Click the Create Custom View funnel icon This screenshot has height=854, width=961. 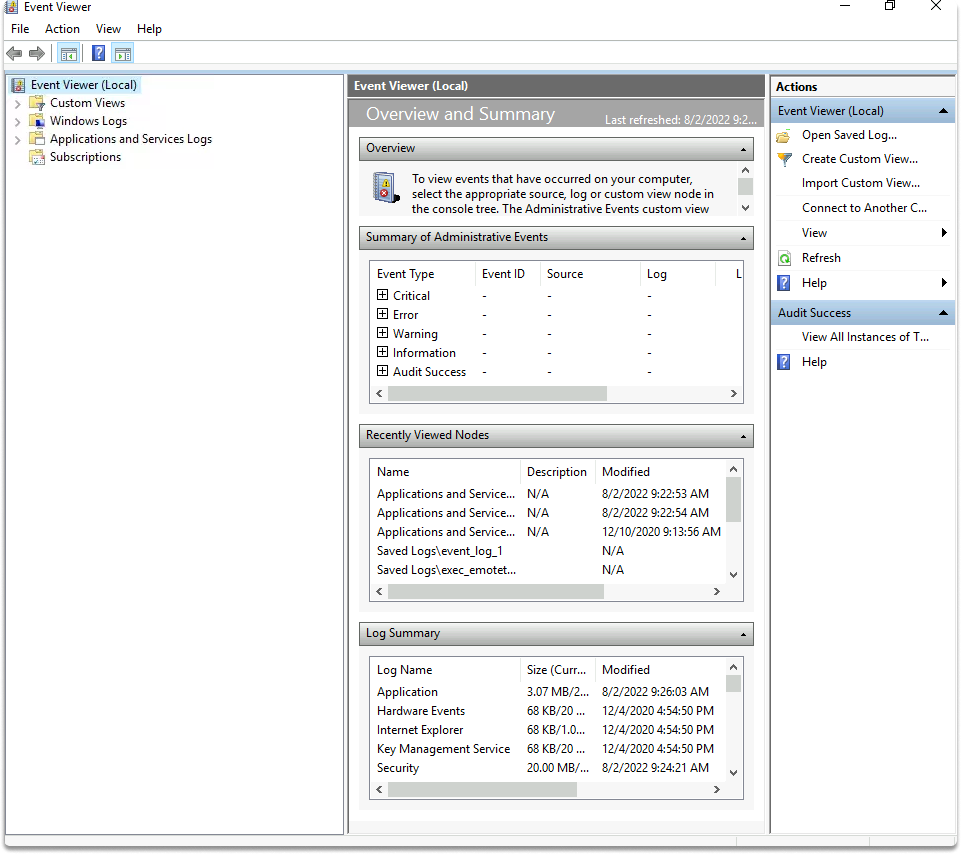(784, 159)
